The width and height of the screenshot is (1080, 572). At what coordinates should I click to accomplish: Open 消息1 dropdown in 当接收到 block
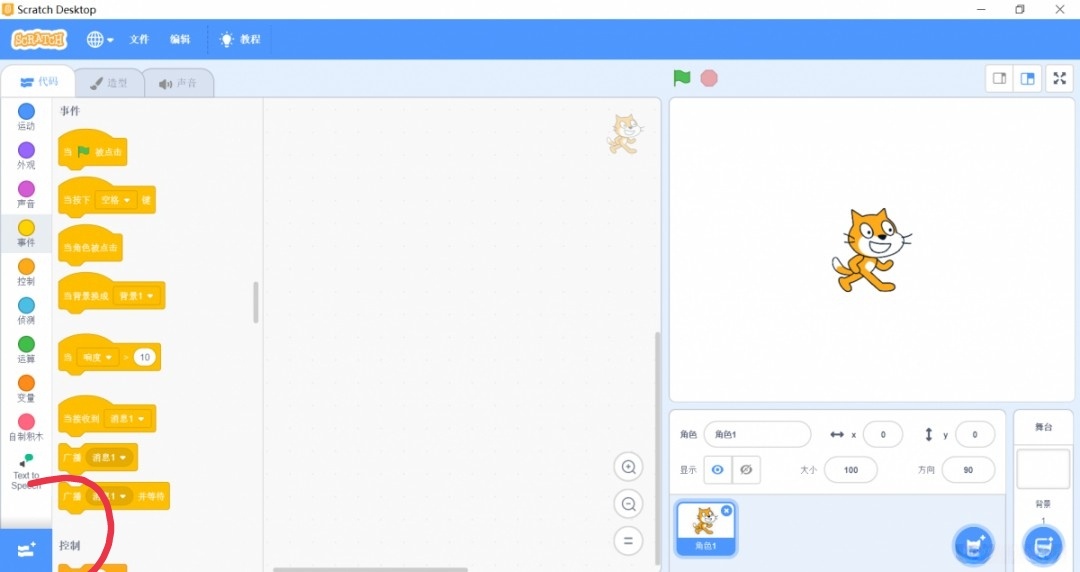coord(126,418)
